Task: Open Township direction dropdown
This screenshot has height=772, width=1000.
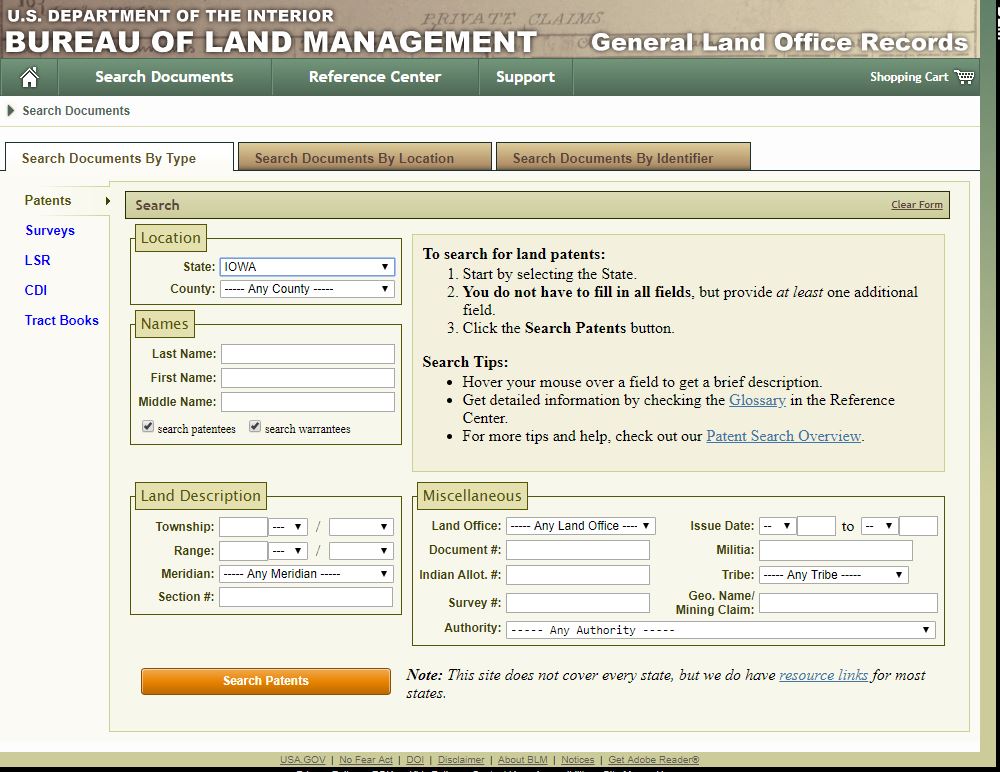Action: coord(288,527)
